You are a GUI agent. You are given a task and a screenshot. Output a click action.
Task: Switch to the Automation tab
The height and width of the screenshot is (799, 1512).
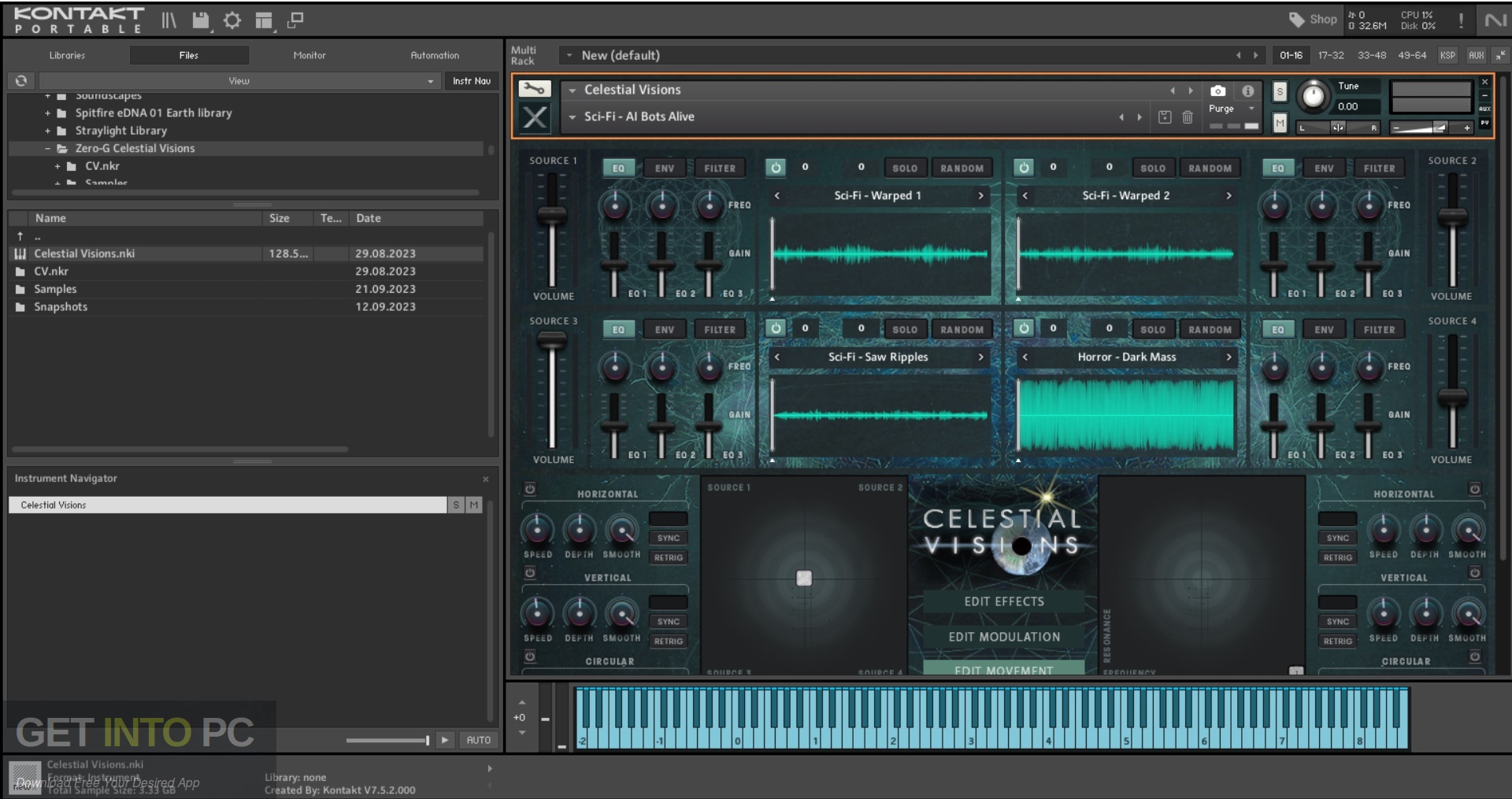[x=435, y=55]
